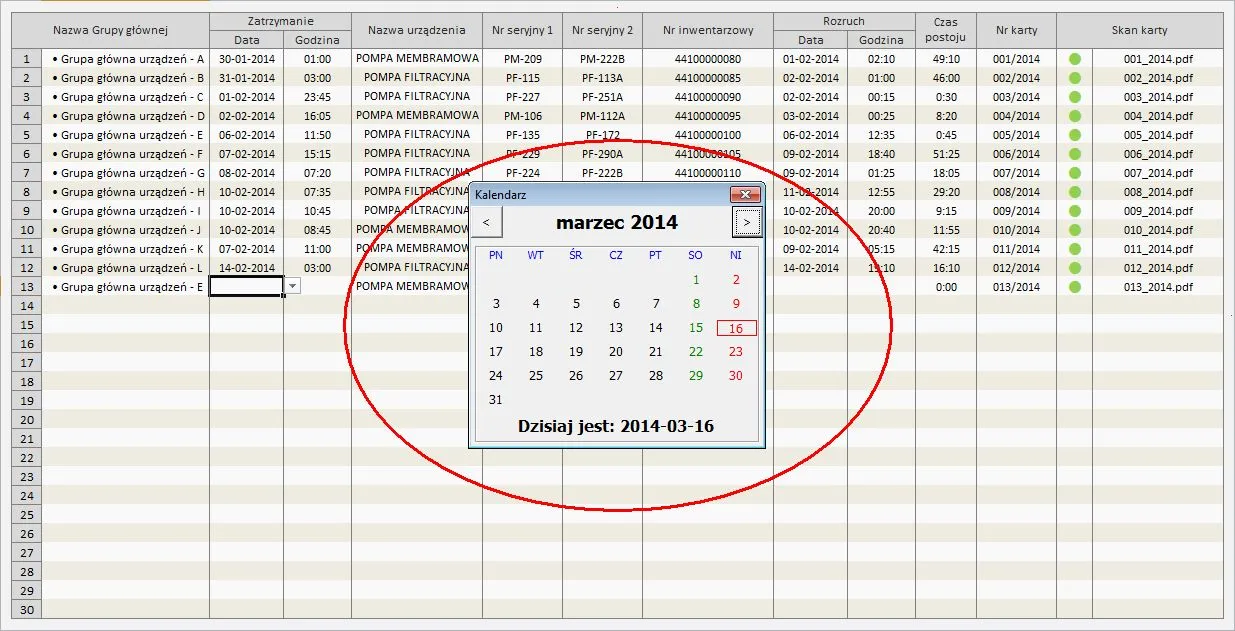Toggle the green indicator for karta 007/2014
Viewport: 1235px width, 631px height.
(x=1074, y=173)
